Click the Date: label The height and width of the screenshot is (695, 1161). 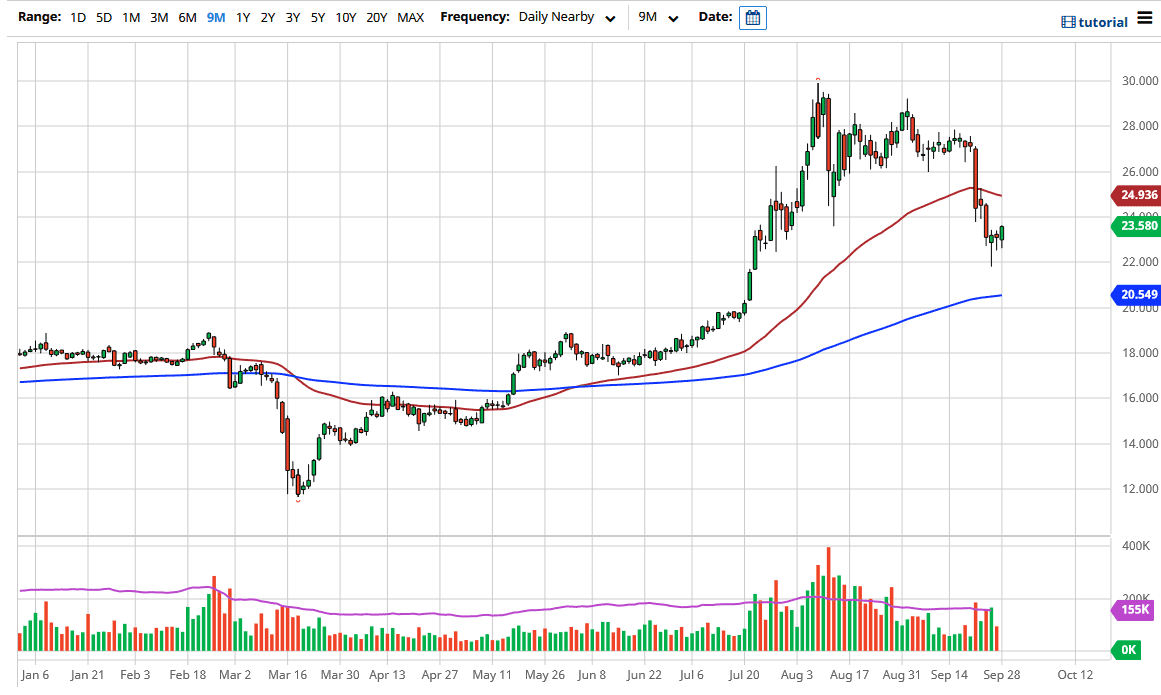pyautogui.click(x=715, y=17)
